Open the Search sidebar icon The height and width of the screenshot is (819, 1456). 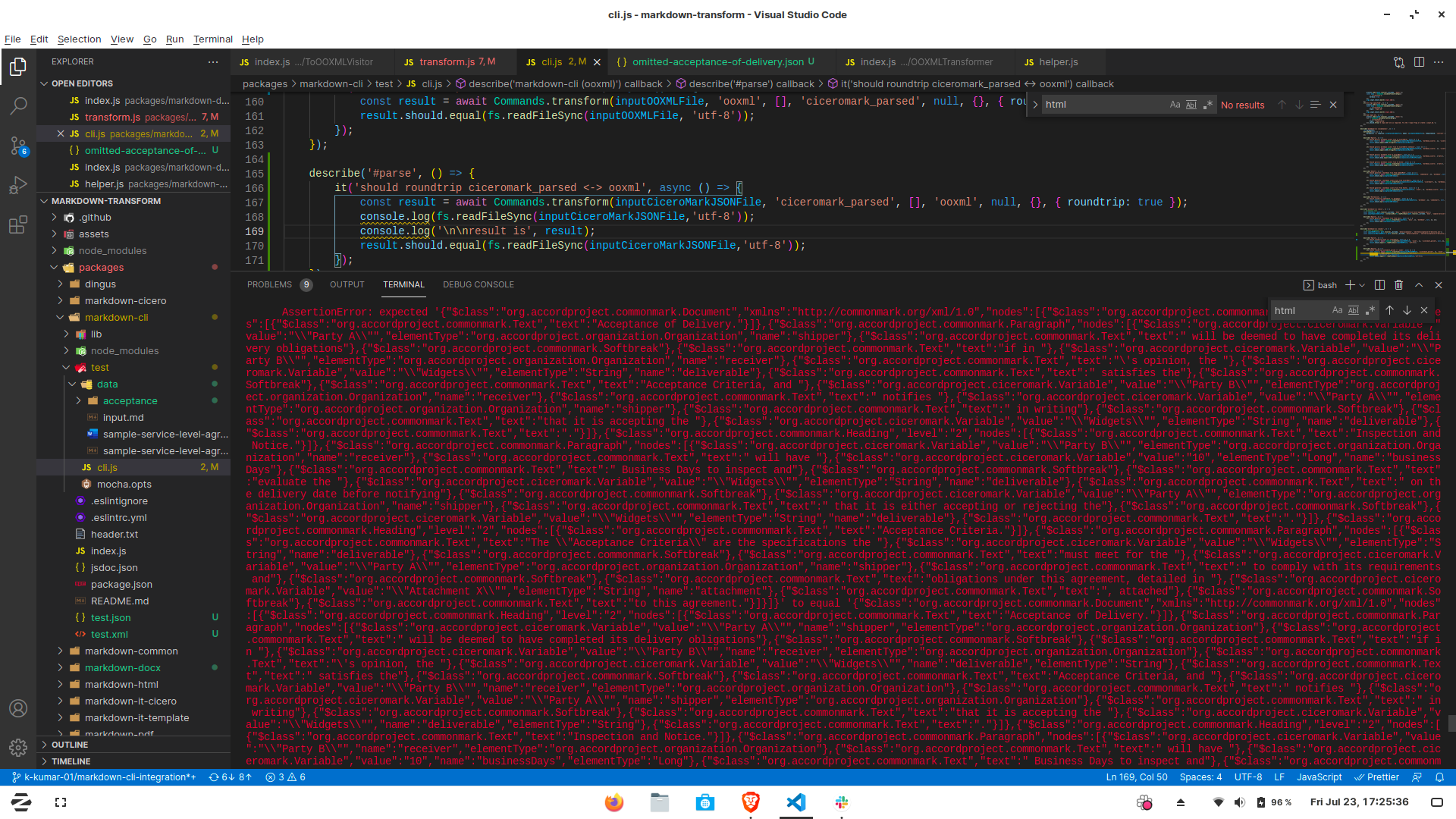coord(18,106)
